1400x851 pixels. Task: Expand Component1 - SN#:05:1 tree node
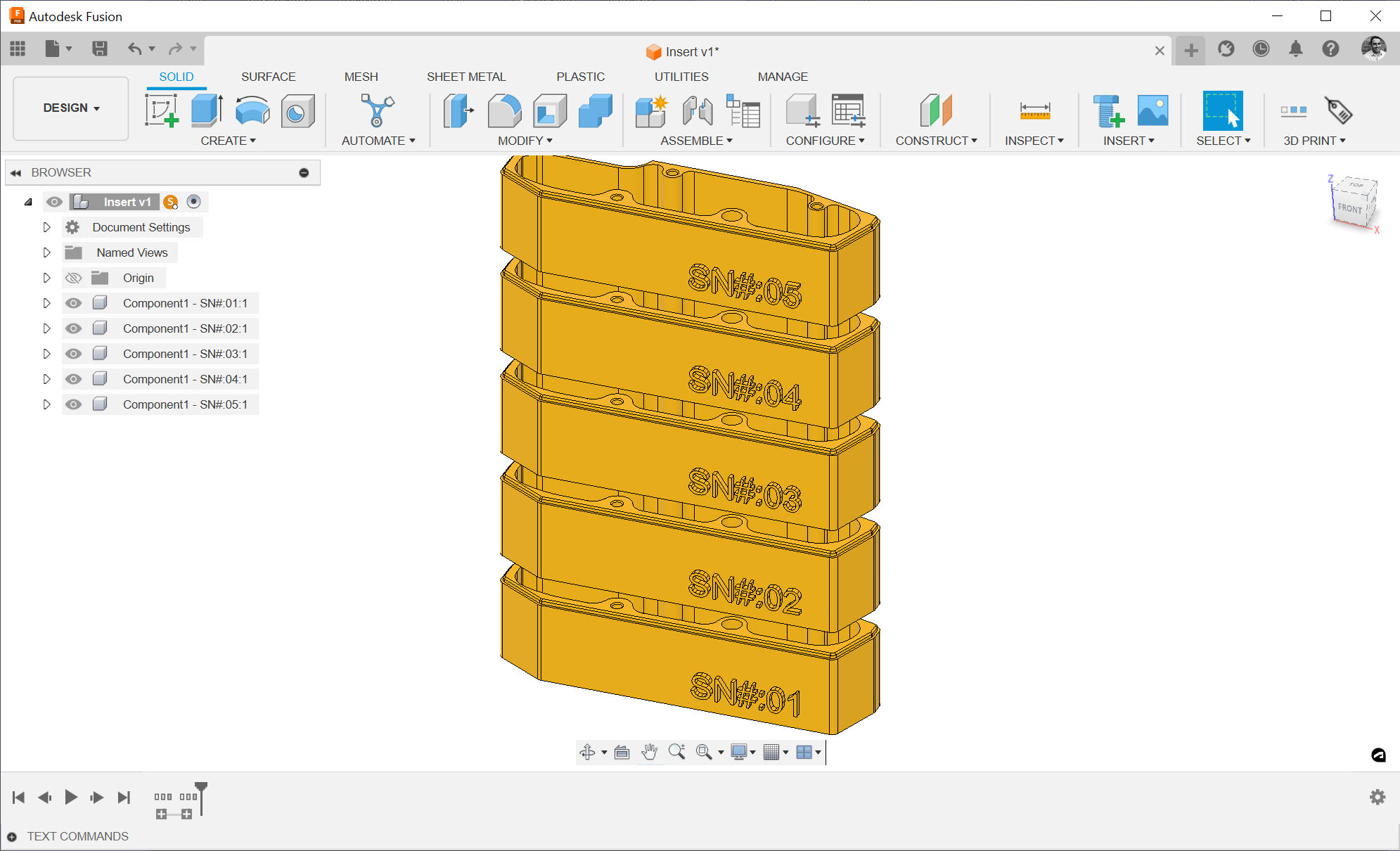coord(46,404)
